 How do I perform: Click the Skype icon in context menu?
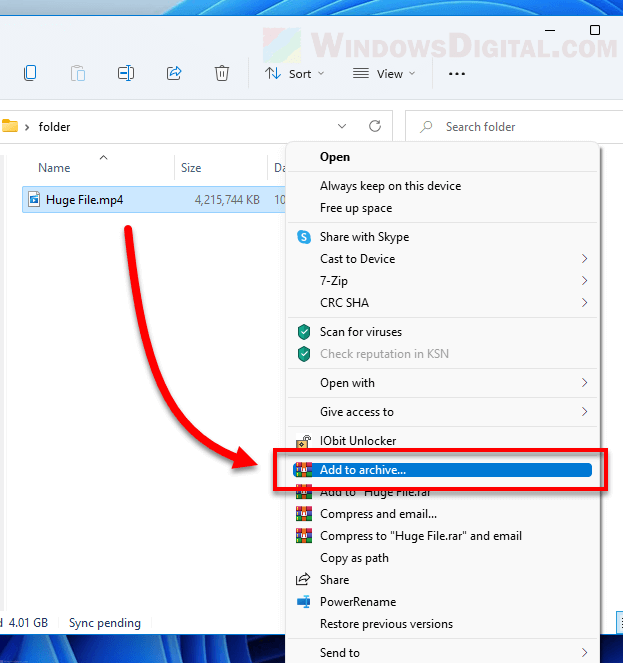[304, 237]
